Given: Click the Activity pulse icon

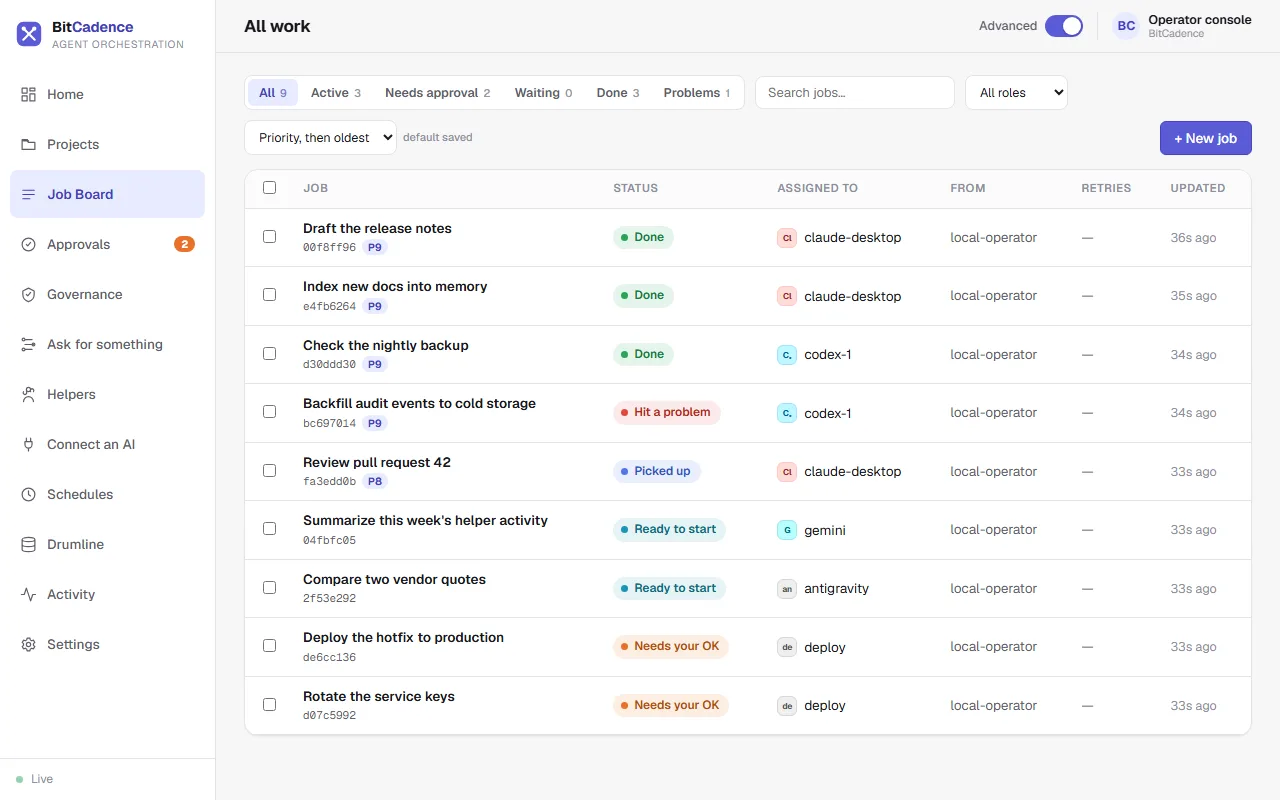Looking at the screenshot, I should [28, 594].
